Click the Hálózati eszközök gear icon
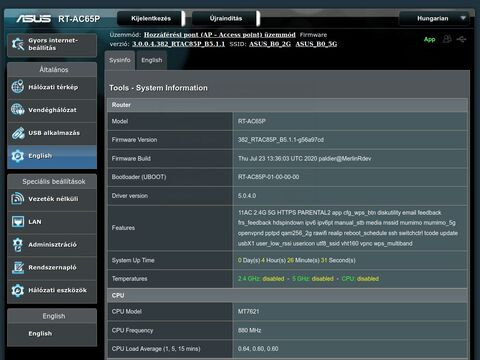This screenshot has height=360, width=480. pos(18,290)
